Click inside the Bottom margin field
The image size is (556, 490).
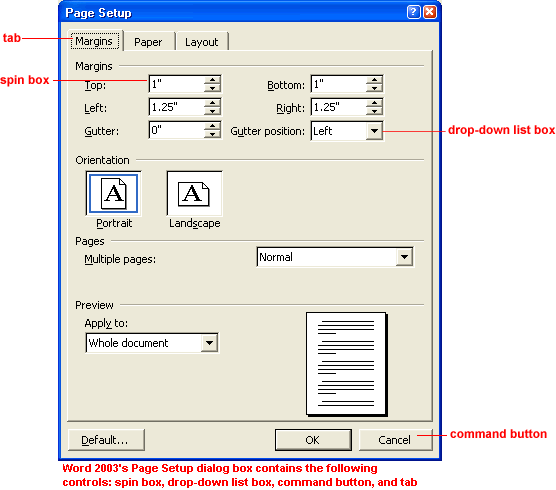[339, 84]
